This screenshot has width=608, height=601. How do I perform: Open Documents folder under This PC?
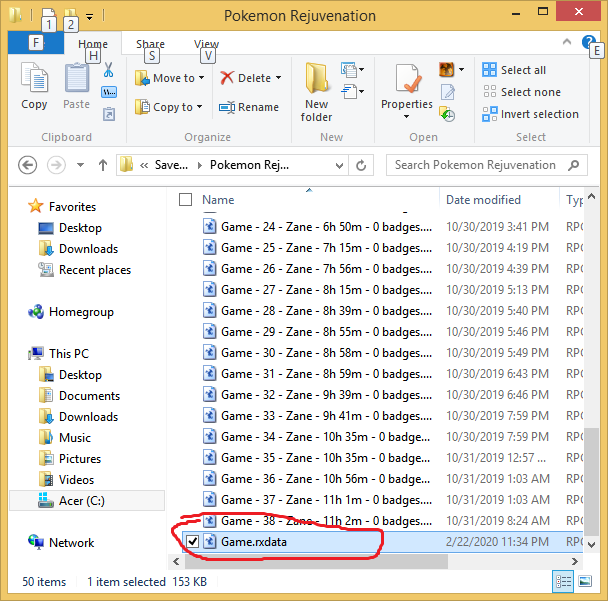click(79, 396)
